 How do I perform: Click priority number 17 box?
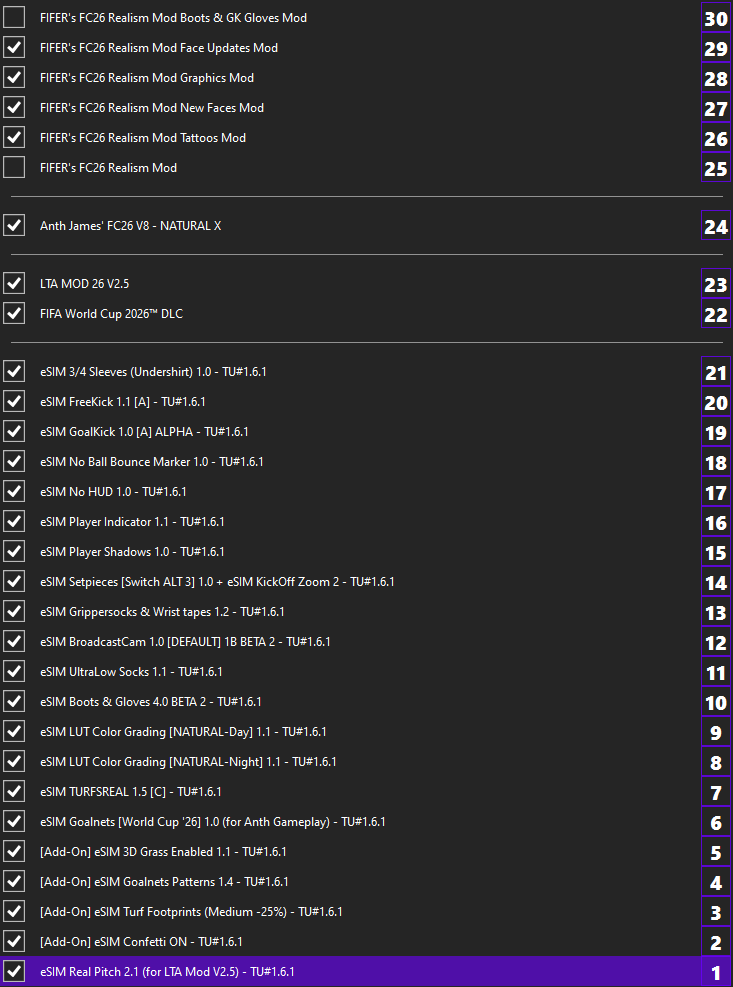click(x=716, y=492)
